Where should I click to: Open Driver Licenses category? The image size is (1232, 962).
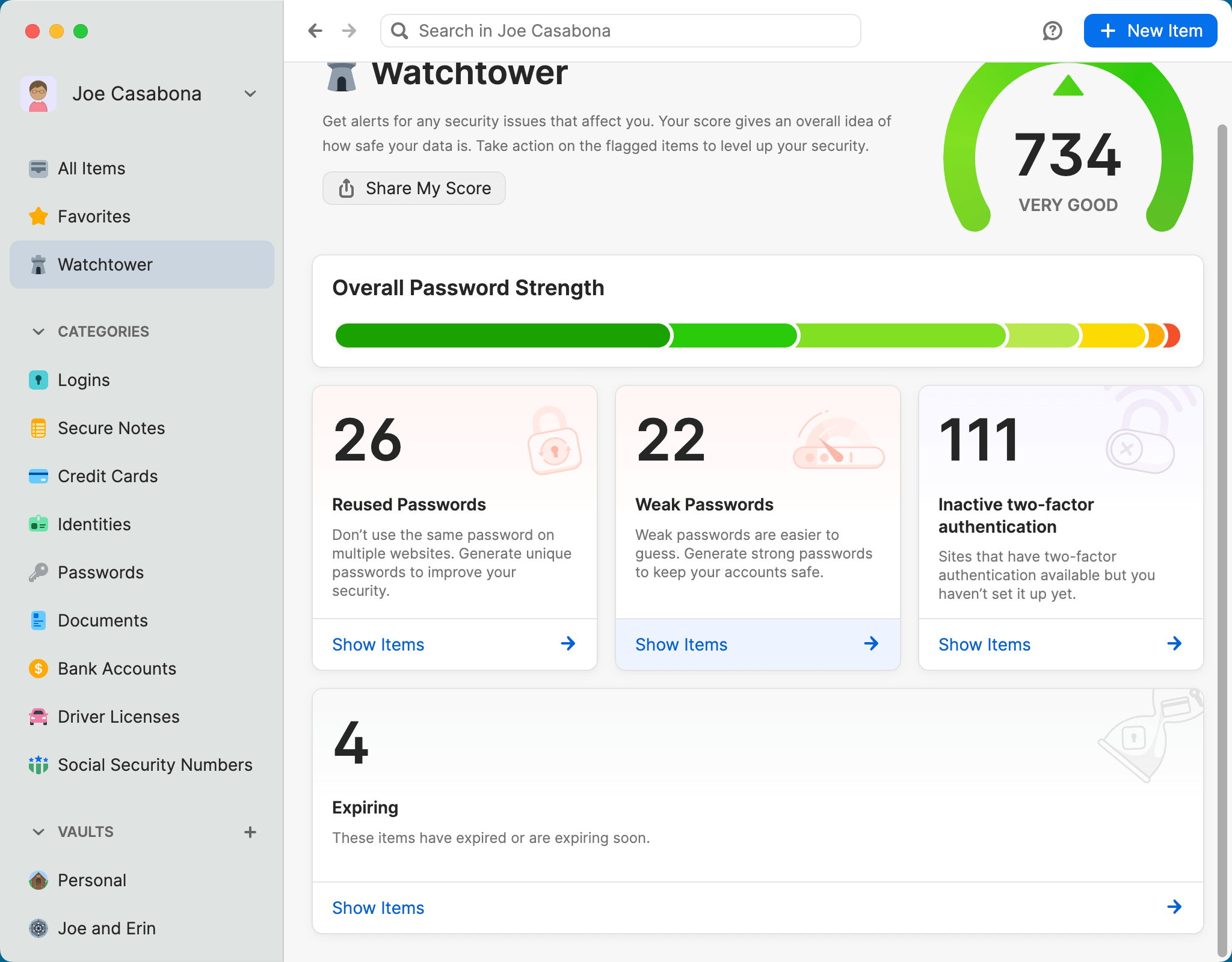(x=118, y=717)
